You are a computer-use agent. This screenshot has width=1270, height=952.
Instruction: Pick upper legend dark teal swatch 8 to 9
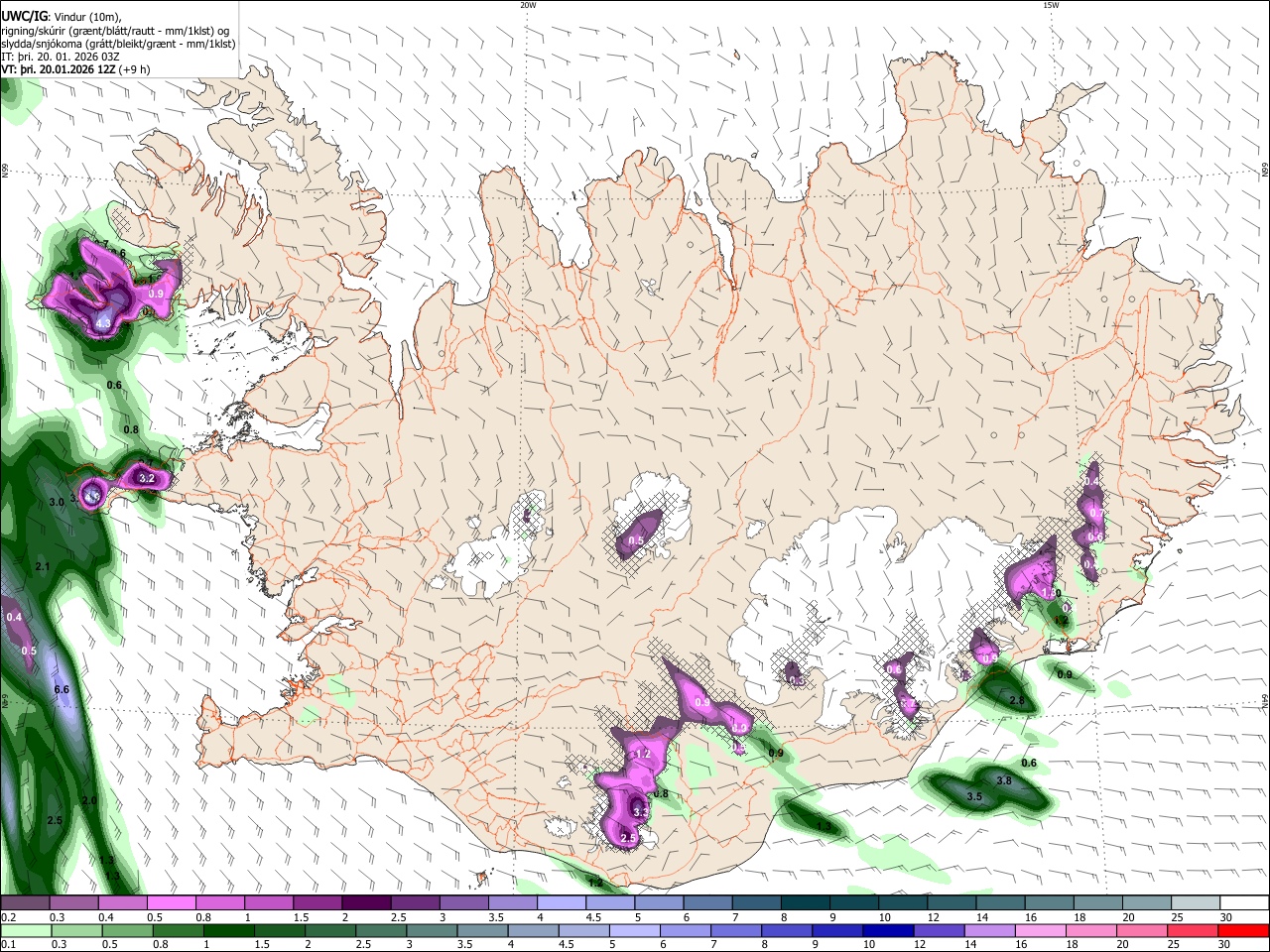click(x=805, y=903)
